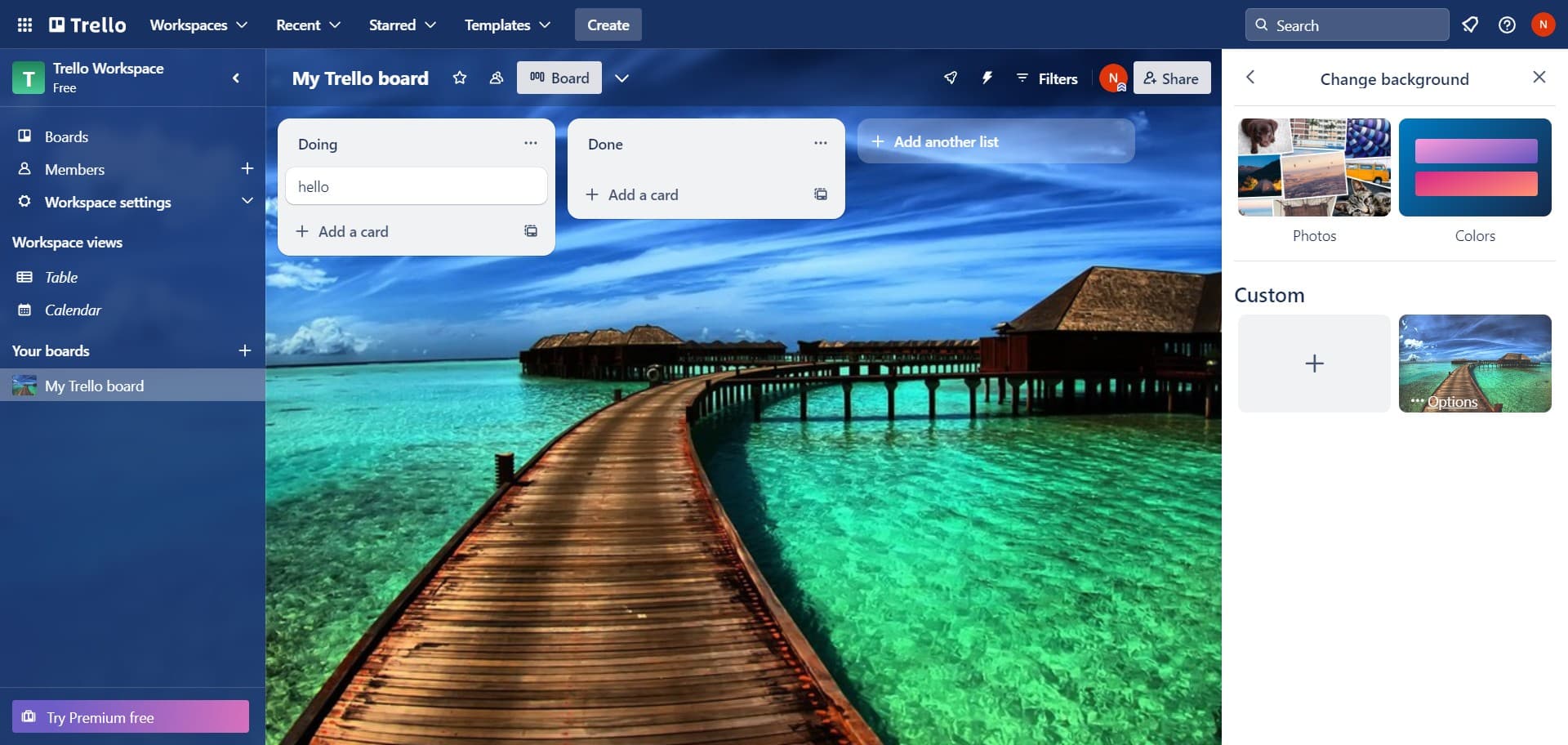This screenshot has width=1568, height=745.
Task: Click the megaphone promotions icon
Action: coord(1470,25)
